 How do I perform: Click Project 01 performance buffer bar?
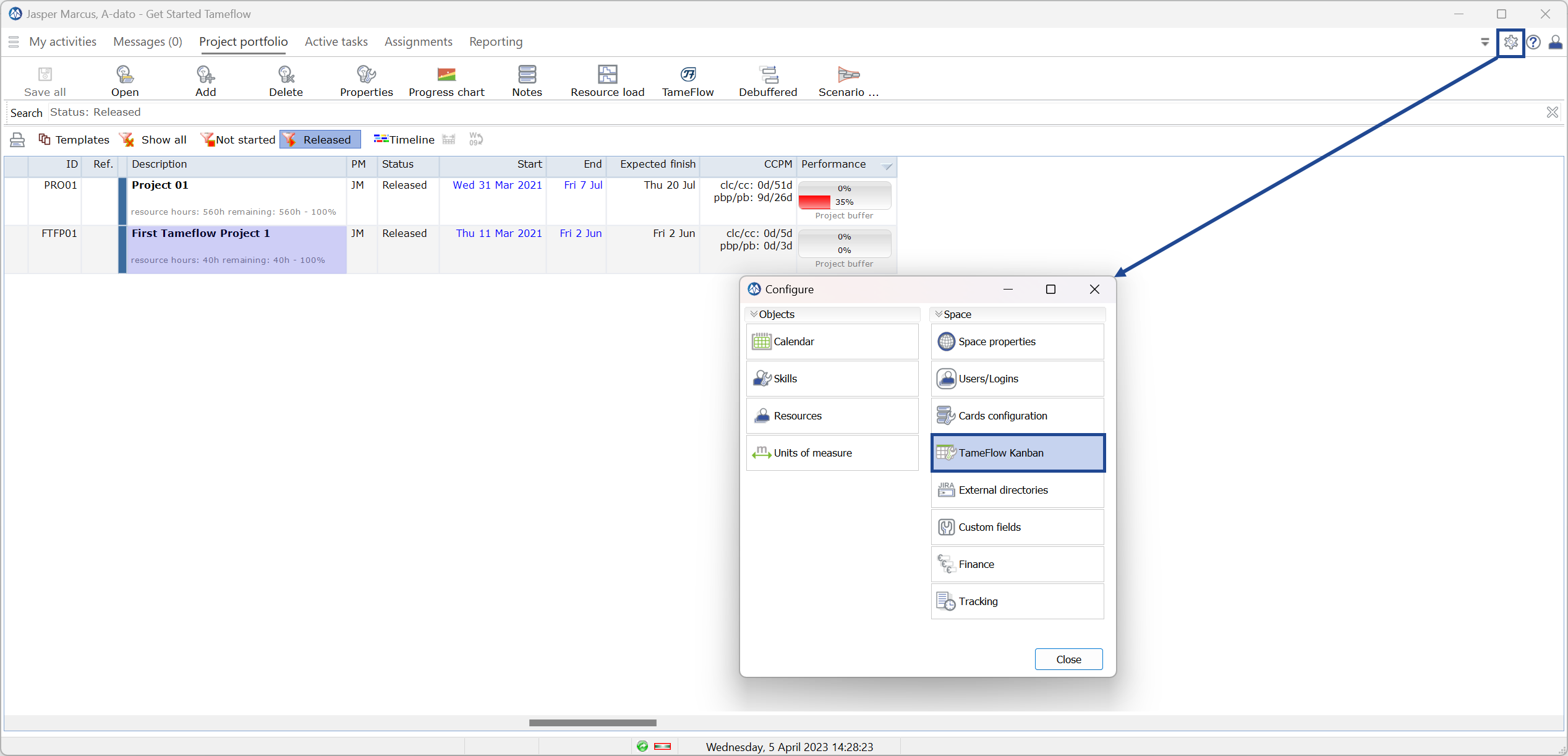coord(845,195)
